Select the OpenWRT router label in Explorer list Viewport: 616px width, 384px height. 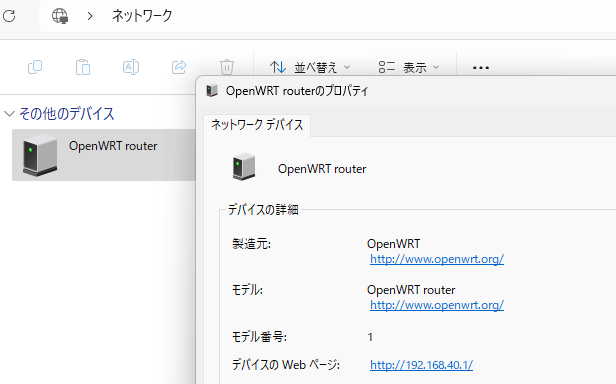coord(113,146)
